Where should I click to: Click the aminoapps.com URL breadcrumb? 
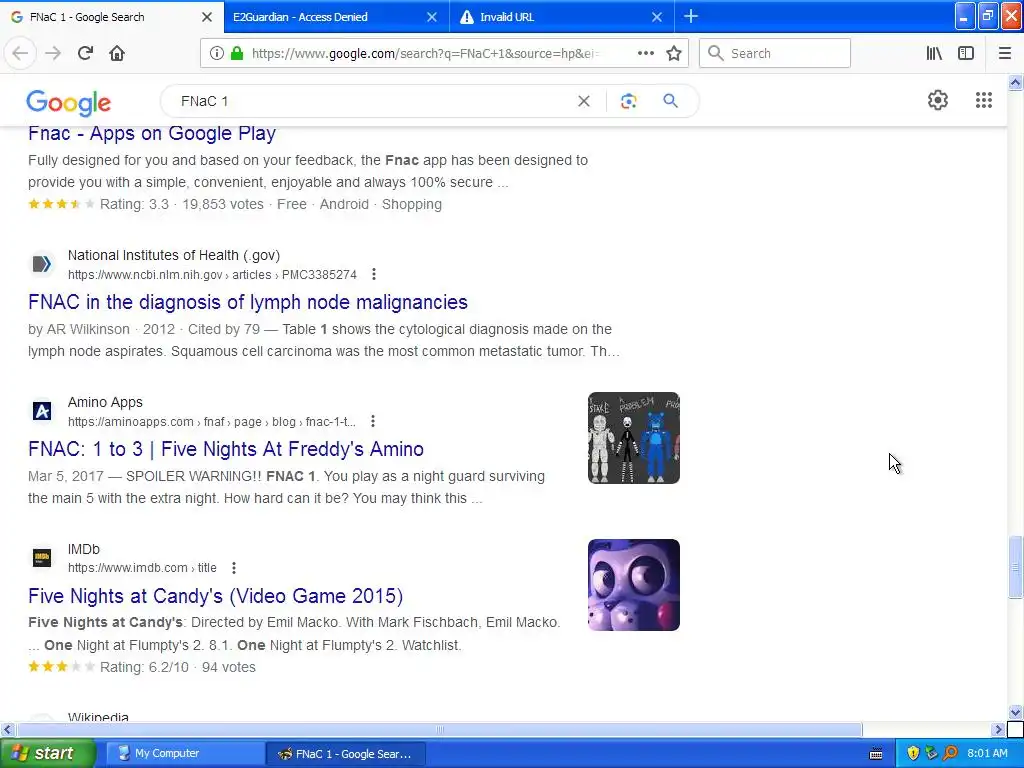(x=212, y=422)
